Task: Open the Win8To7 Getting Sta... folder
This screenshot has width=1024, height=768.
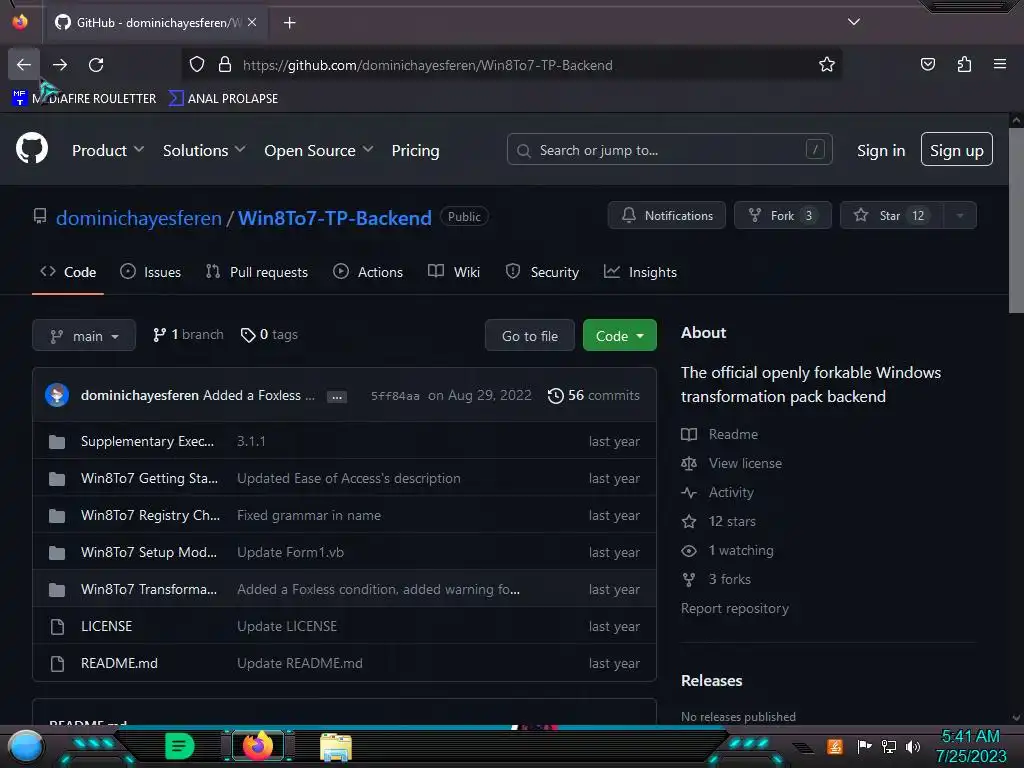Action: pos(149,479)
